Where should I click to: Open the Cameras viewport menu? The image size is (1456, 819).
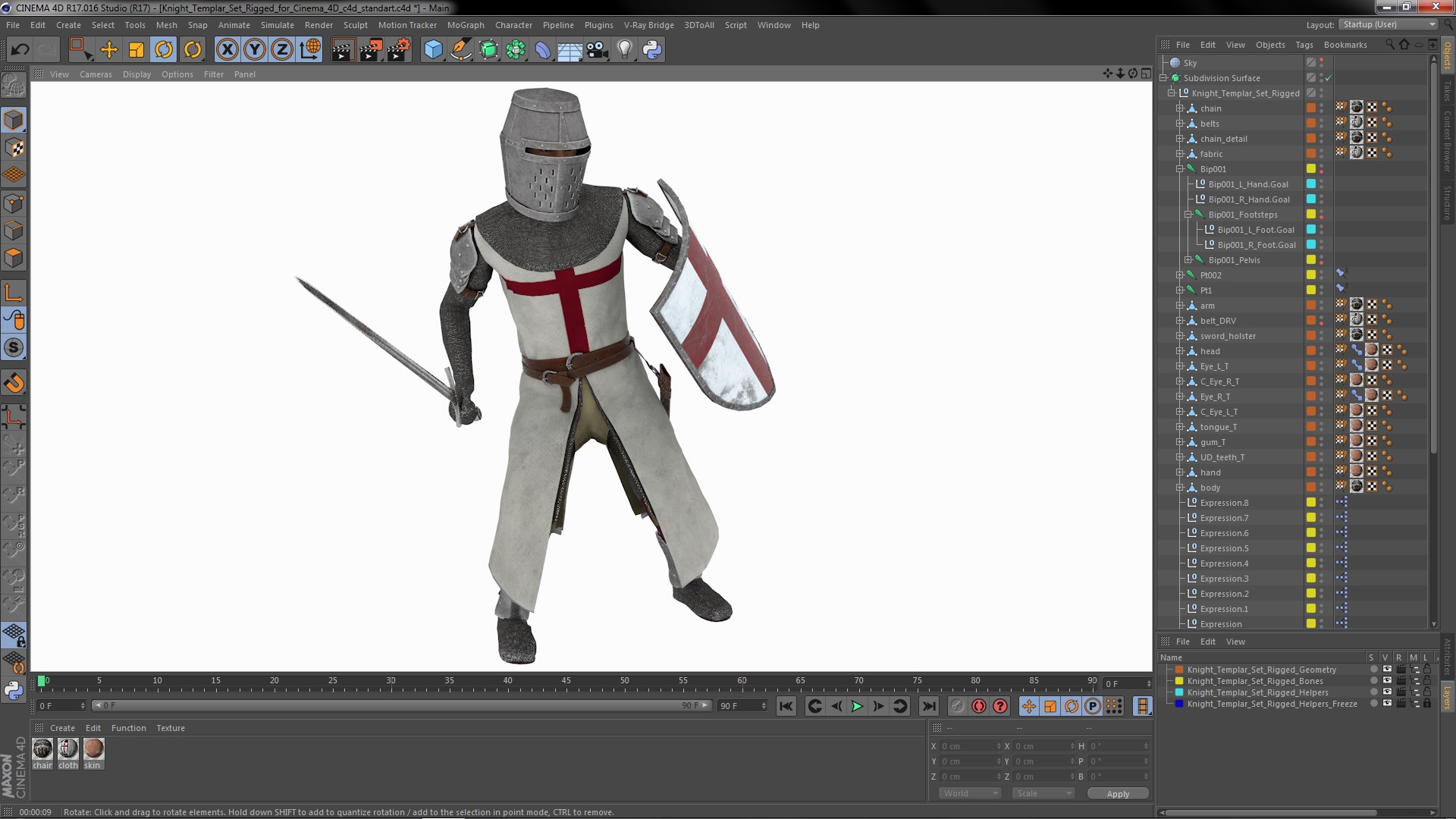[96, 74]
